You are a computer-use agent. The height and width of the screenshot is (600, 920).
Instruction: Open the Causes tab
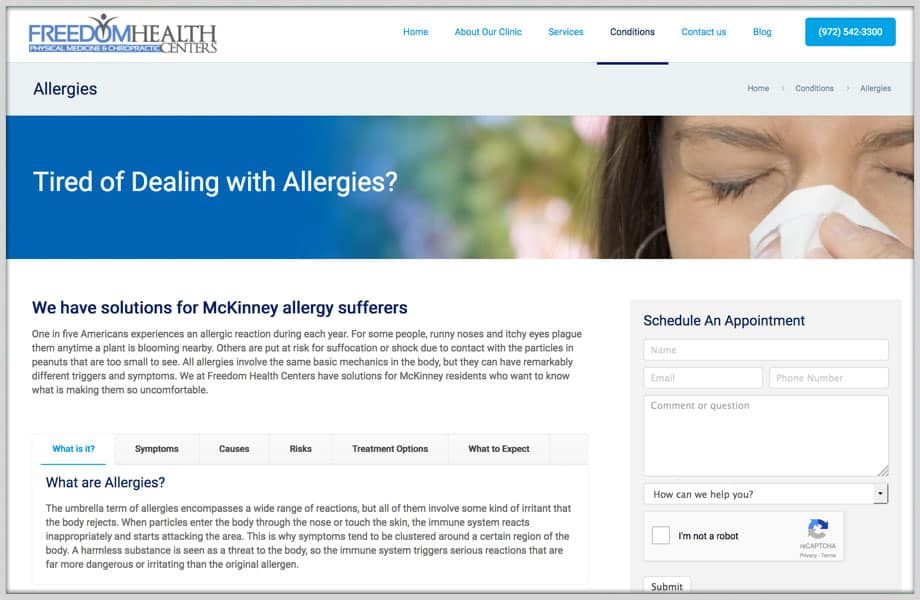tap(234, 449)
